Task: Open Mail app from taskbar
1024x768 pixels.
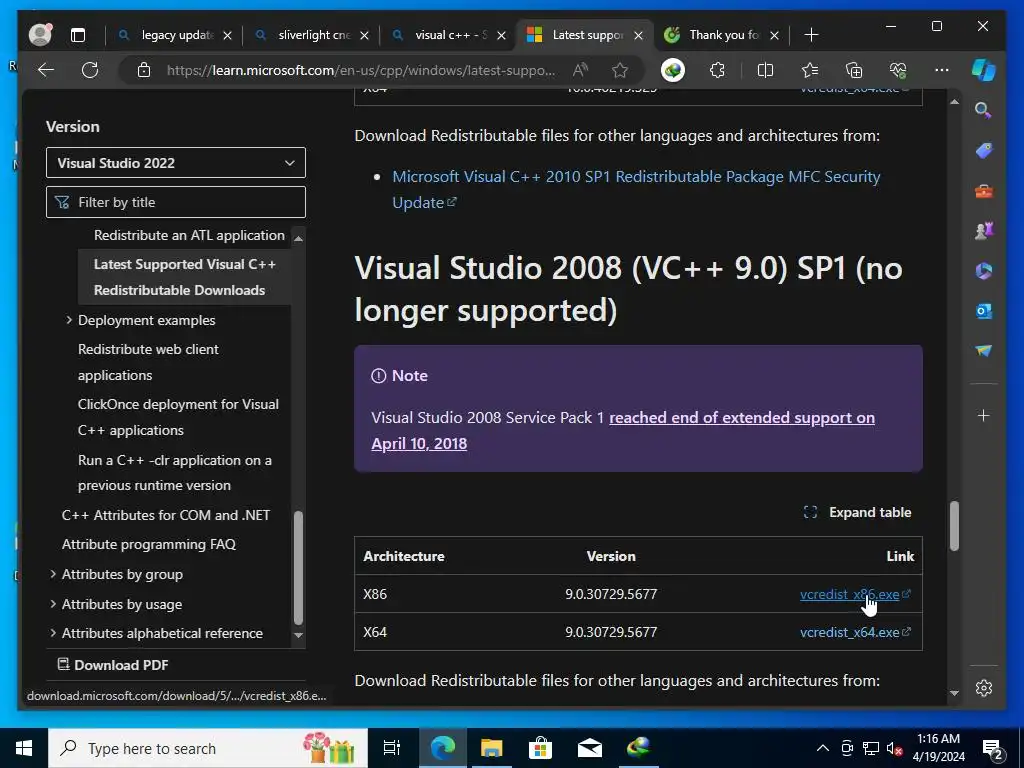Action: [590, 748]
